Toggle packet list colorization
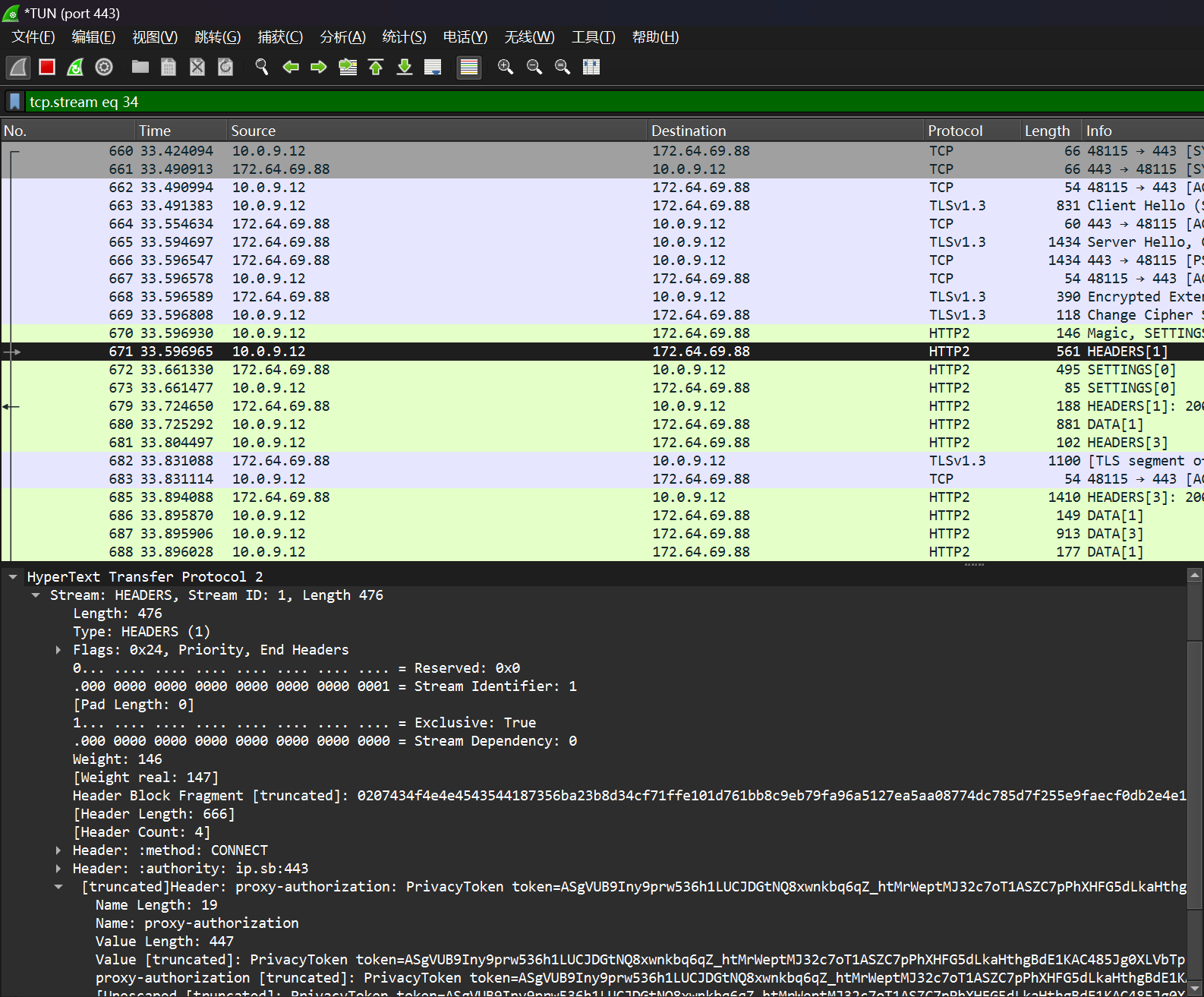 (x=469, y=67)
